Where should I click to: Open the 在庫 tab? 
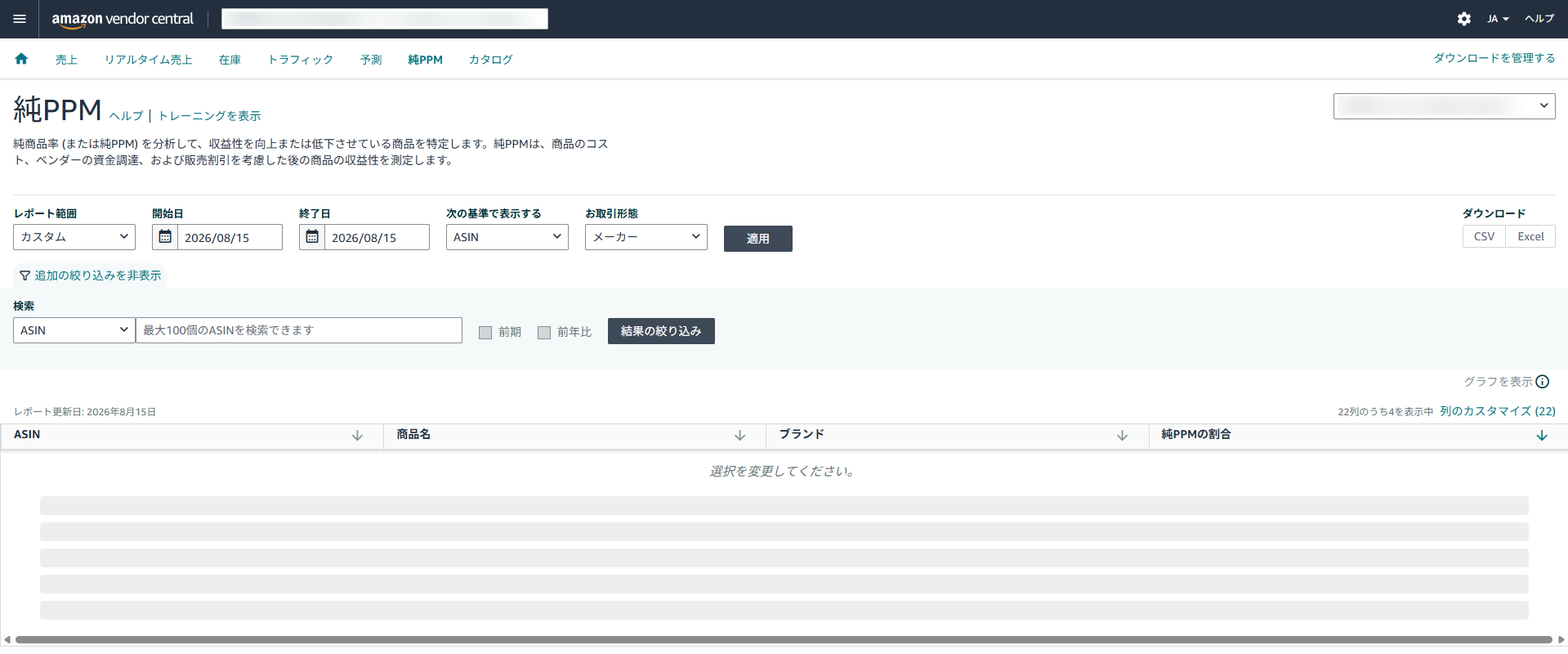tap(230, 60)
